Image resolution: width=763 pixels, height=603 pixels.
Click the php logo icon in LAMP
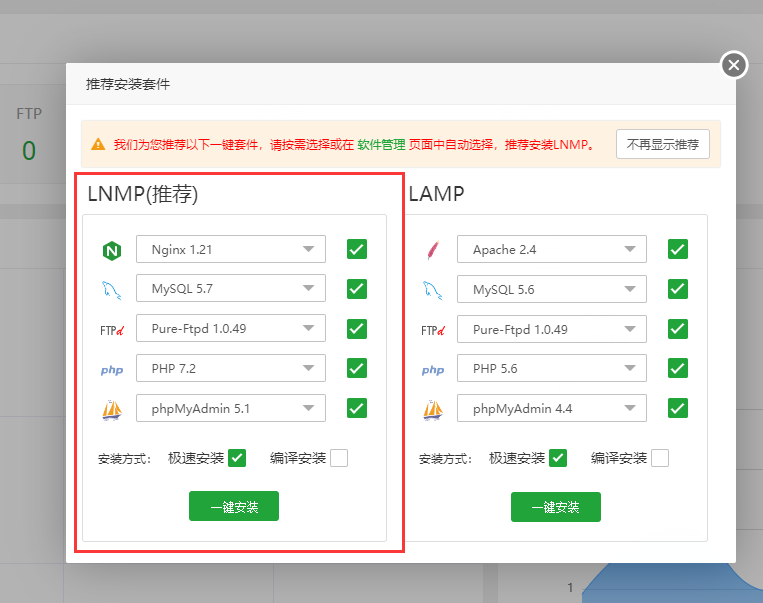pyautogui.click(x=433, y=370)
